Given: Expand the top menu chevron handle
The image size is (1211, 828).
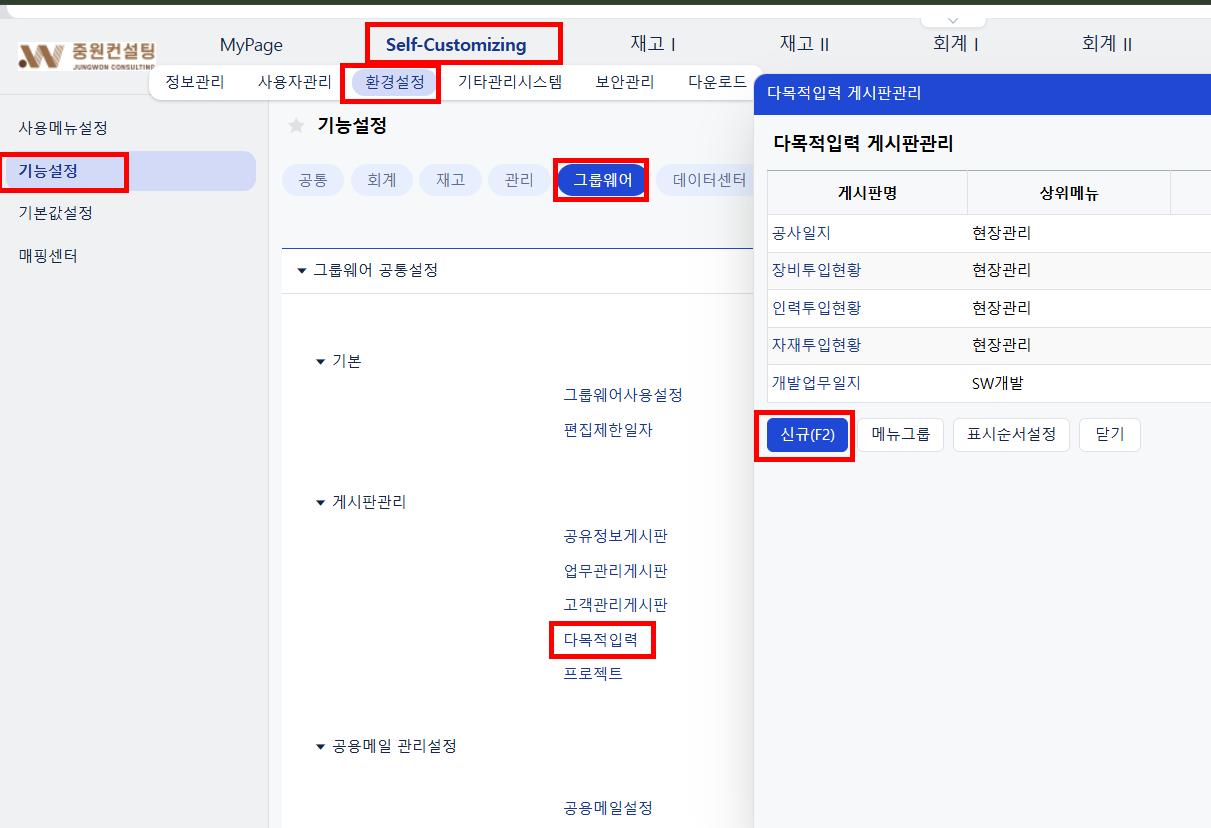Looking at the screenshot, I should 953,20.
